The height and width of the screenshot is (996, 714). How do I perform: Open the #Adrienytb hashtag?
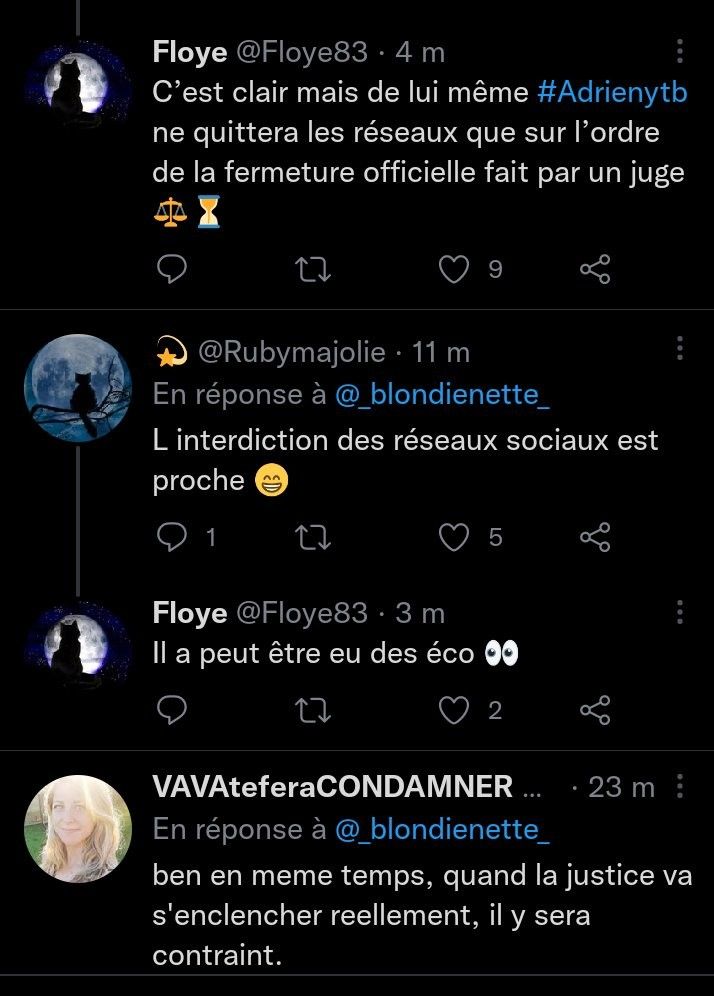pyautogui.click(x=612, y=92)
